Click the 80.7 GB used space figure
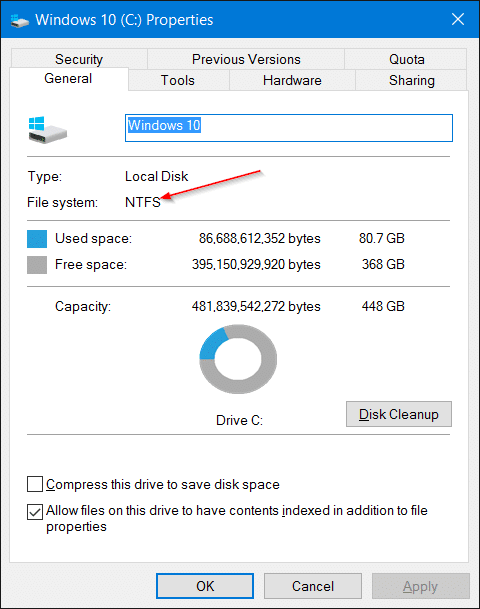This screenshot has height=609, width=480. pos(382,238)
